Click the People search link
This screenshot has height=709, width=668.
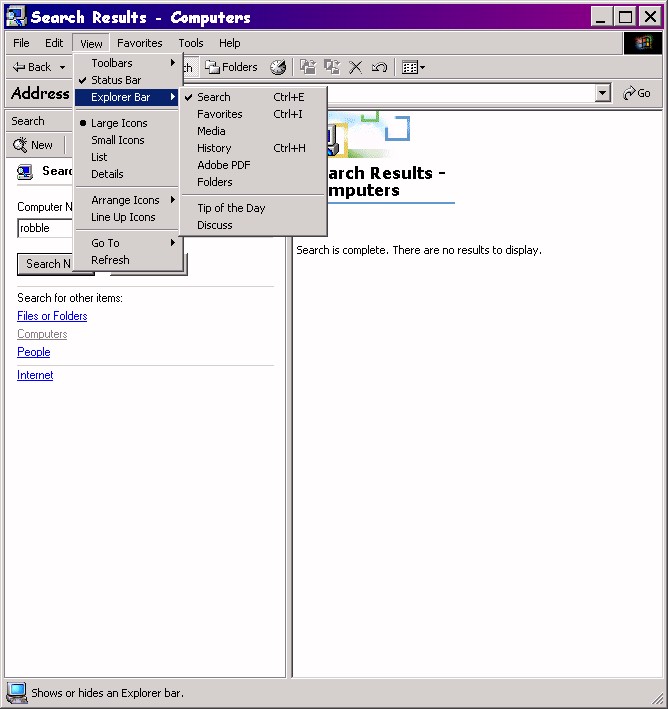coord(33,352)
